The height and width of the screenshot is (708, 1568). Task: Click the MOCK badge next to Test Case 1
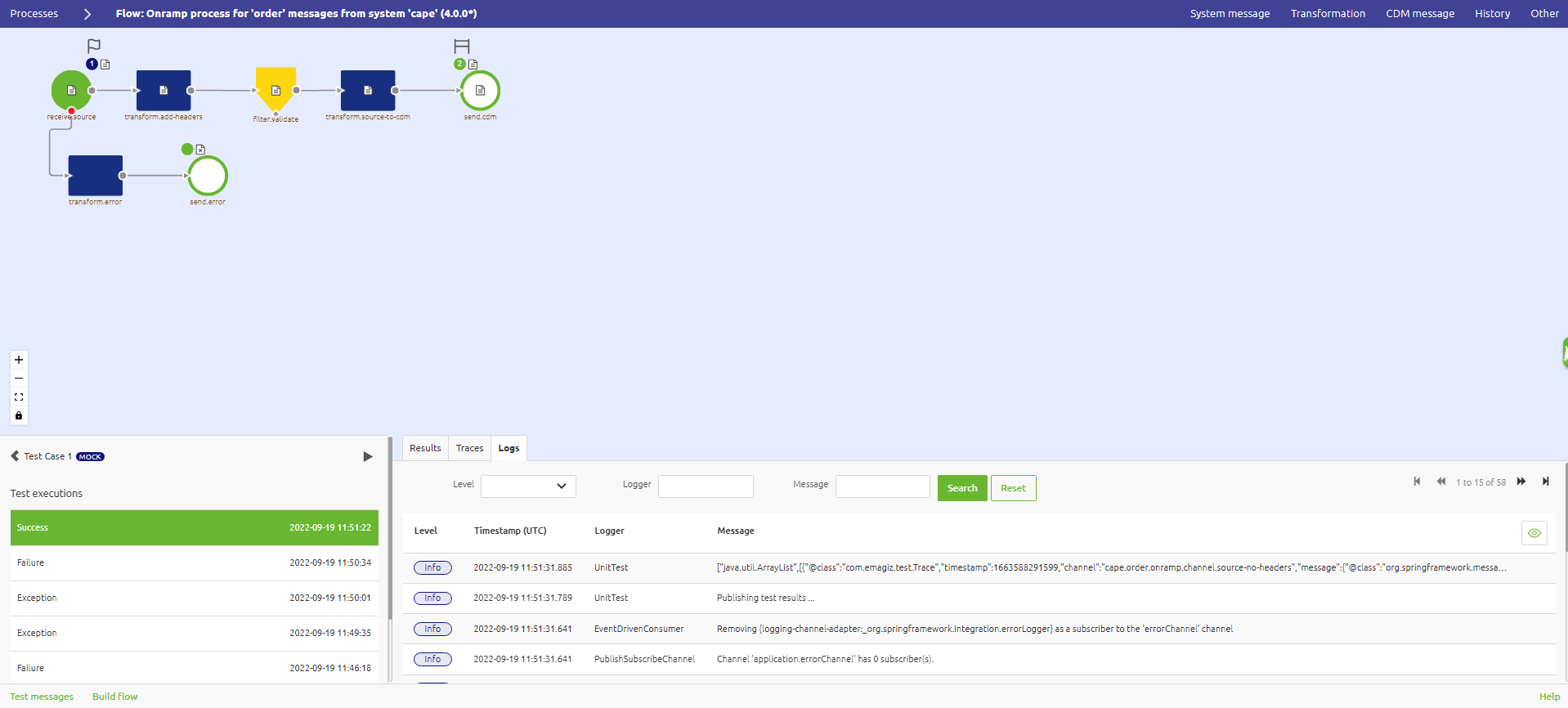(x=90, y=457)
